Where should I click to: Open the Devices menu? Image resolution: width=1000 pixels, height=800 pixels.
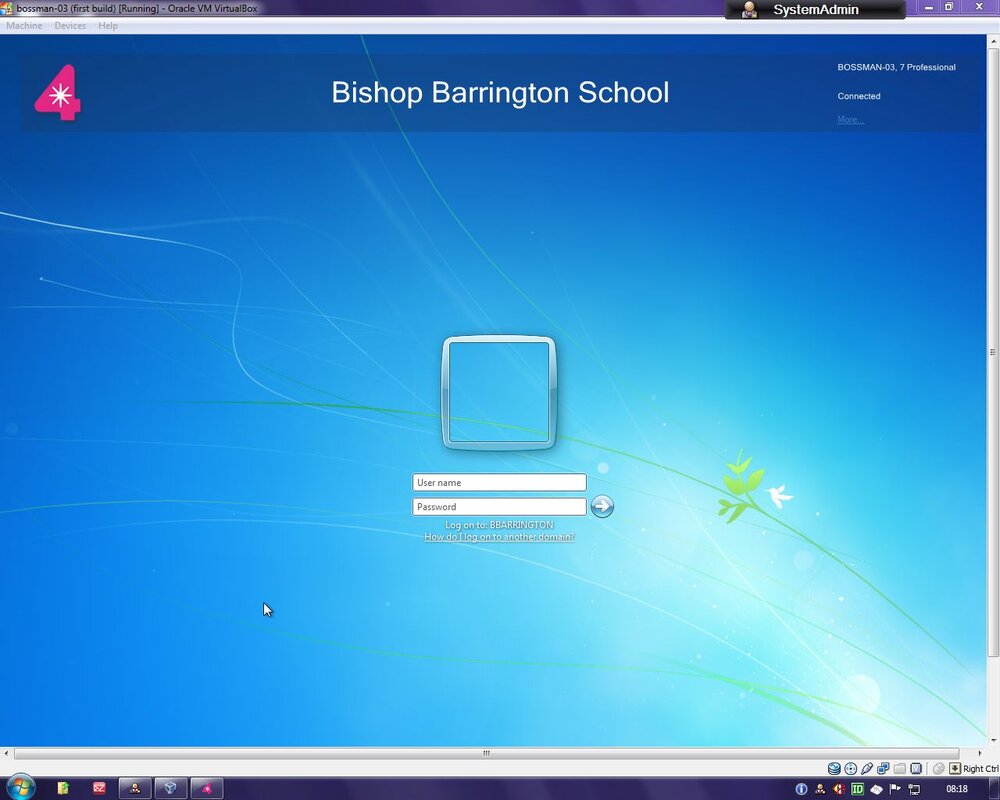(69, 26)
